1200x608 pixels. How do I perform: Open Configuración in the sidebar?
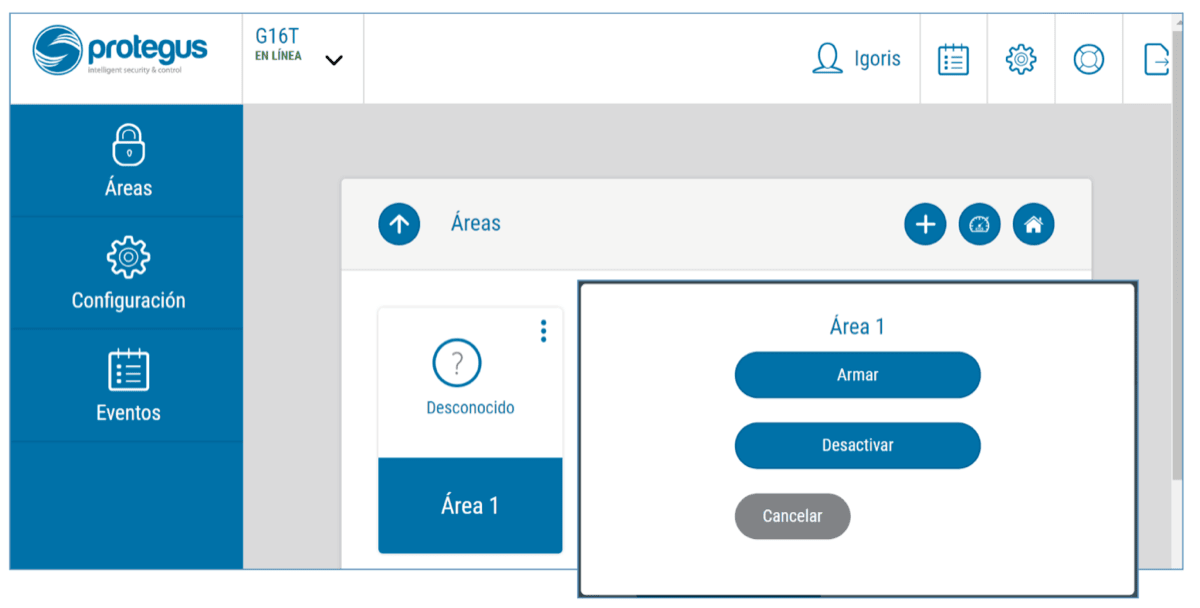127,273
